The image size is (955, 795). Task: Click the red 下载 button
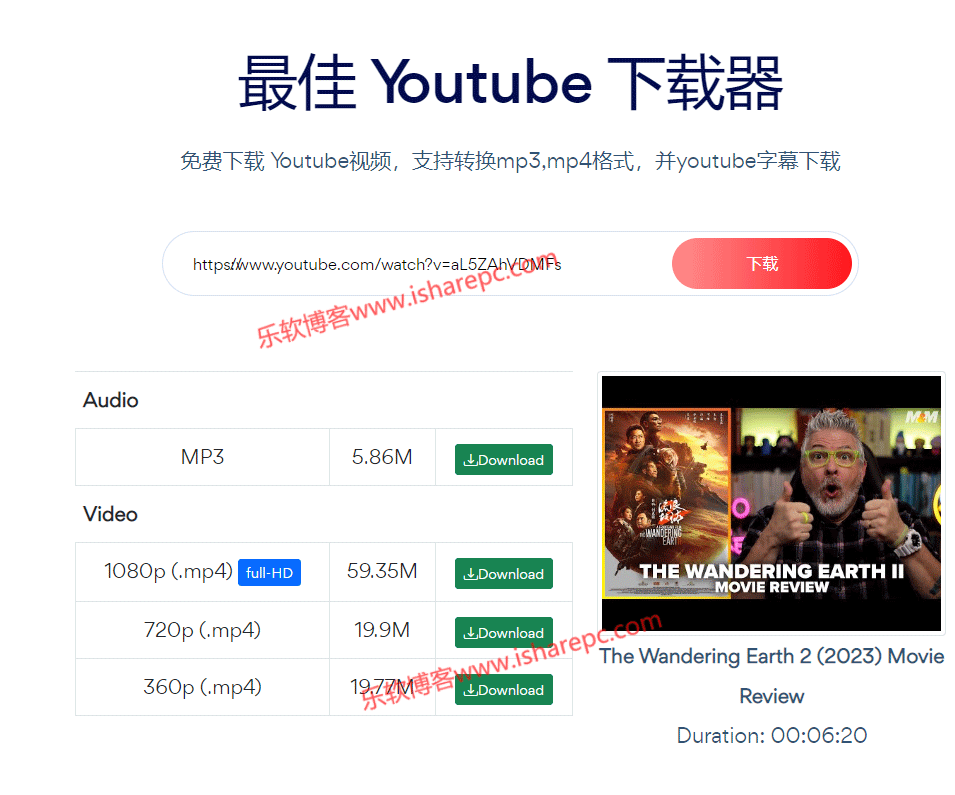[x=761, y=263]
